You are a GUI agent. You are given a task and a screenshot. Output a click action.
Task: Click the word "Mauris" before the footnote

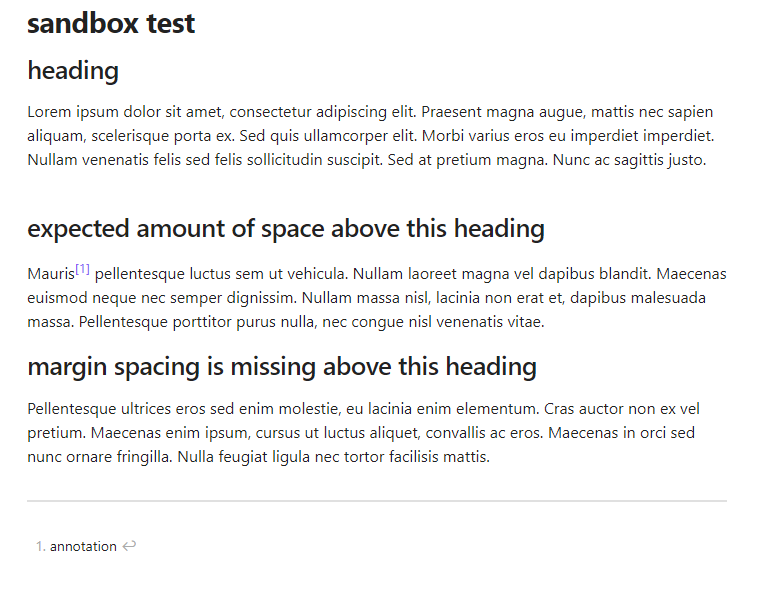point(51,274)
